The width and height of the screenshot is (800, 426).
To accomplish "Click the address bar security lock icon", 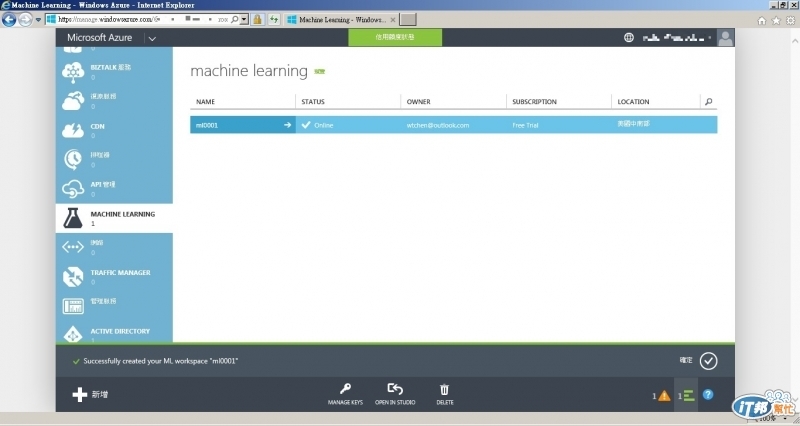I will [257, 19].
